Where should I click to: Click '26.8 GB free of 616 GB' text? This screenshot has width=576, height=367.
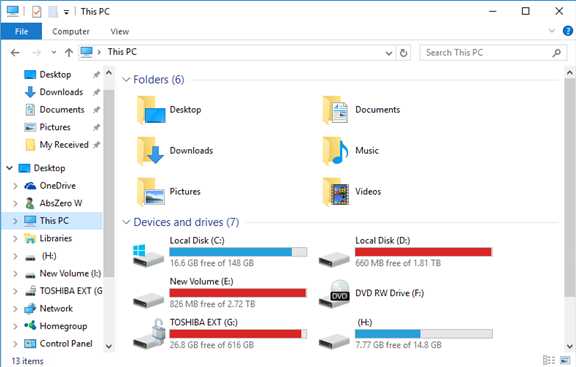coord(212,345)
